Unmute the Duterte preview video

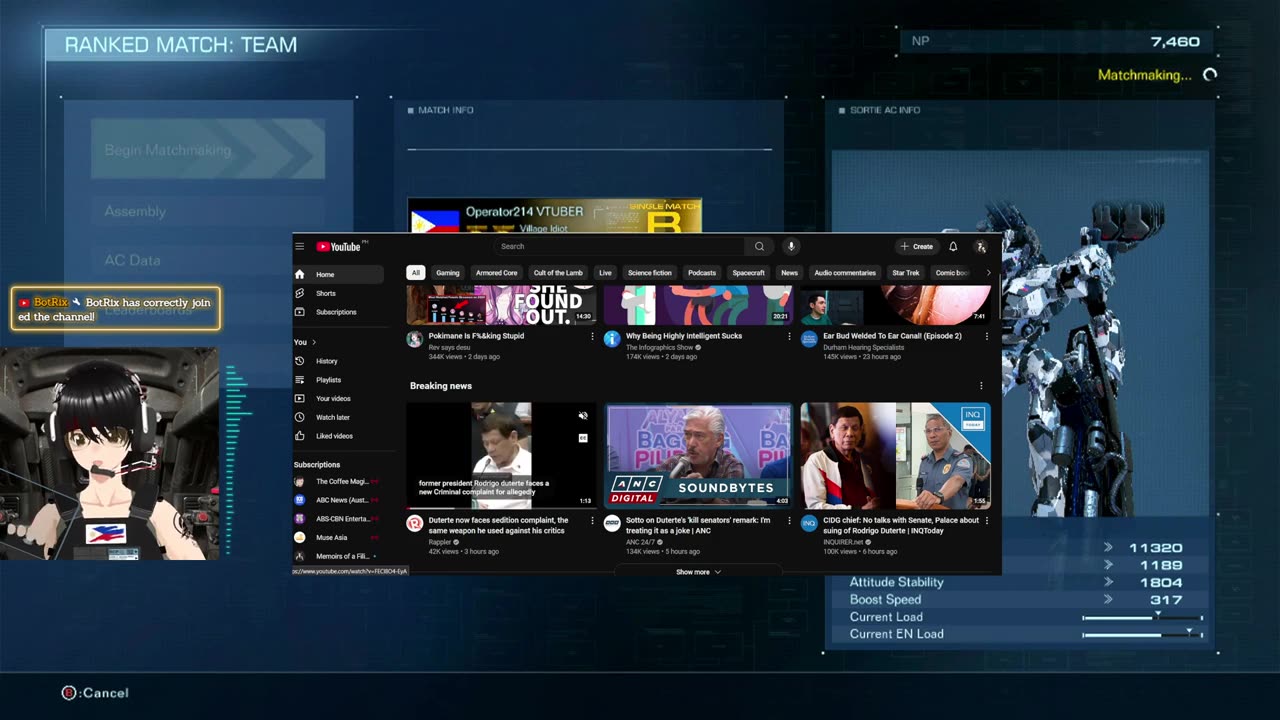click(x=583, y=416)
